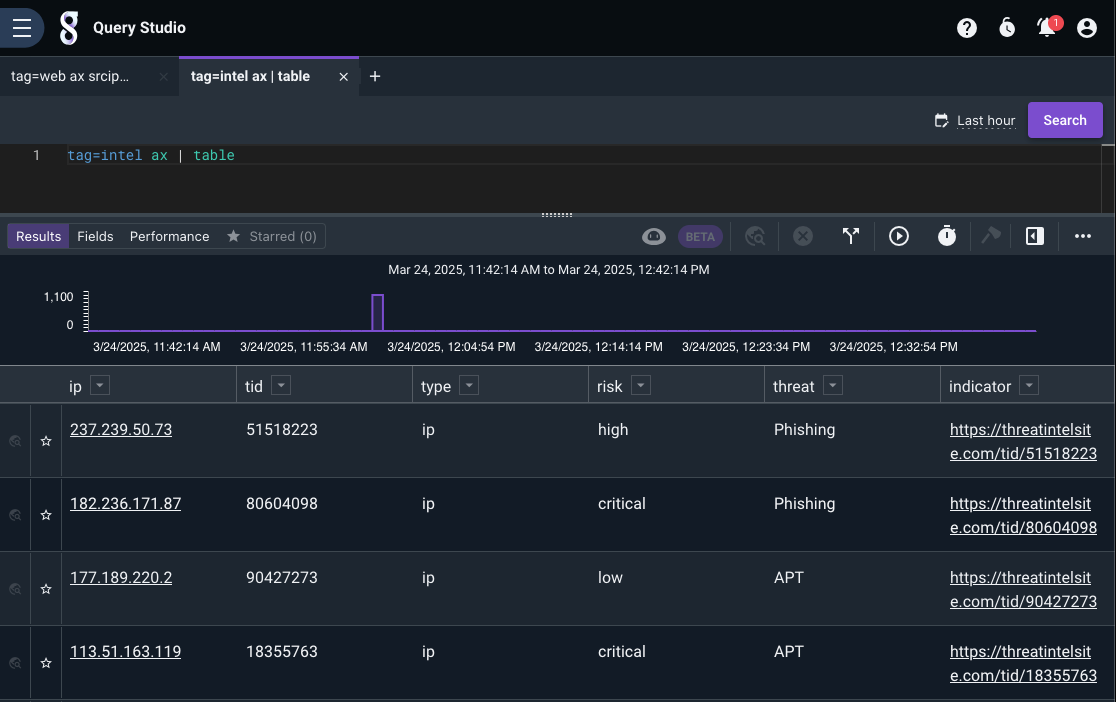Click the pin results icon
The image size is (1116, 702).
[x=991, y=236]
